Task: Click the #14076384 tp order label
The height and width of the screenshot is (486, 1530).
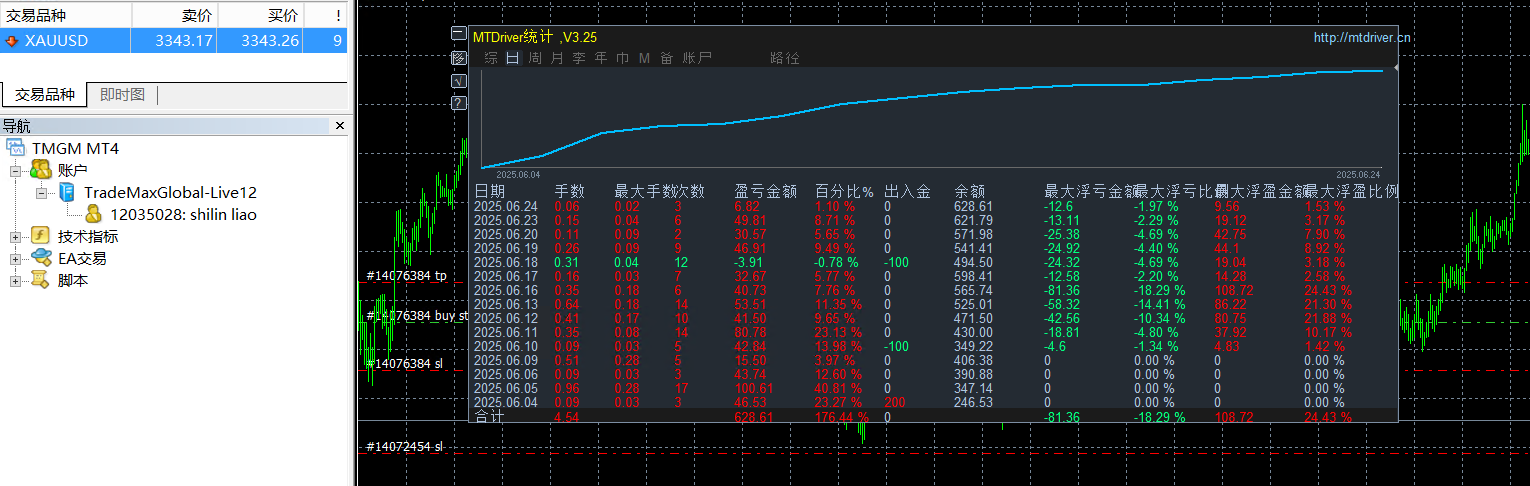Action: [406, 275]
